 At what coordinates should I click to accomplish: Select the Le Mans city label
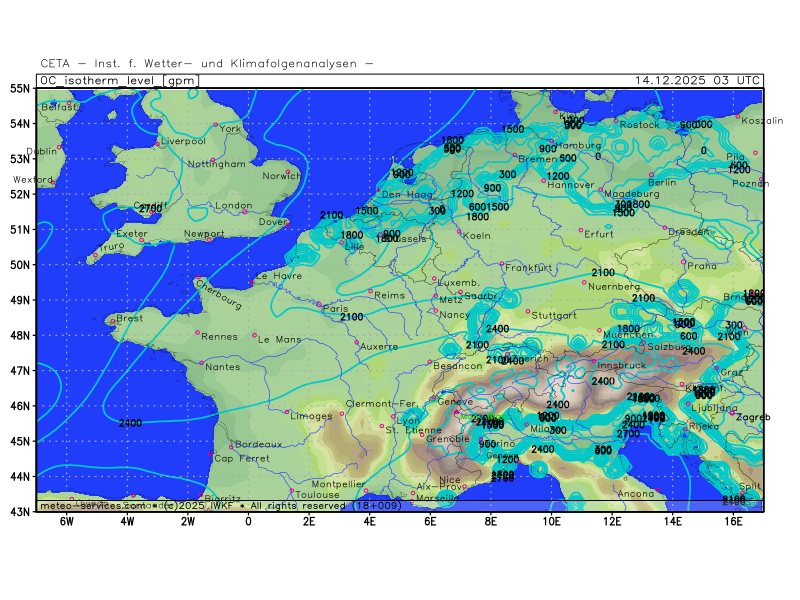point(279,340)
